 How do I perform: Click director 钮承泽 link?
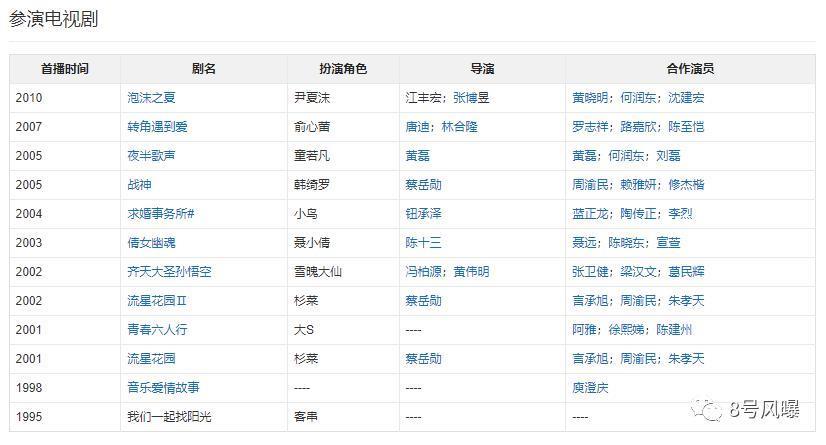tap(424, 213)
